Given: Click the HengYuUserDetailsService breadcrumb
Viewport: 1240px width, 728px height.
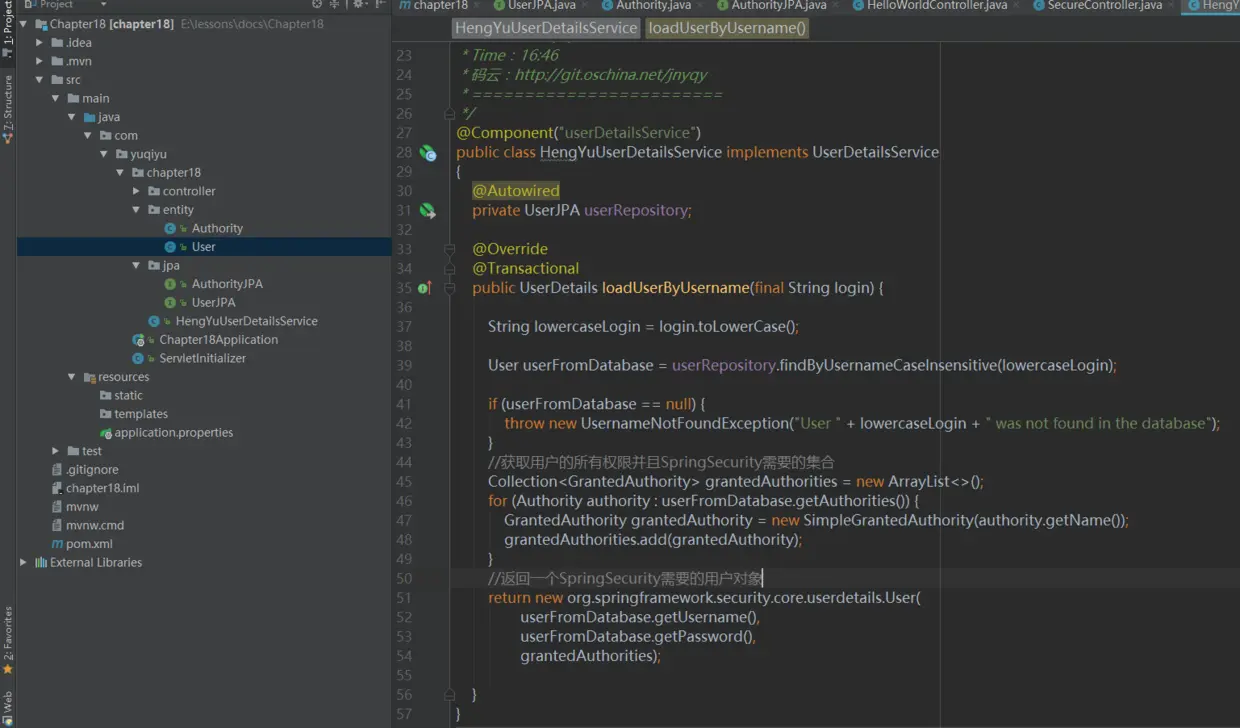Looking at the screenshot, I should point(545,28).
